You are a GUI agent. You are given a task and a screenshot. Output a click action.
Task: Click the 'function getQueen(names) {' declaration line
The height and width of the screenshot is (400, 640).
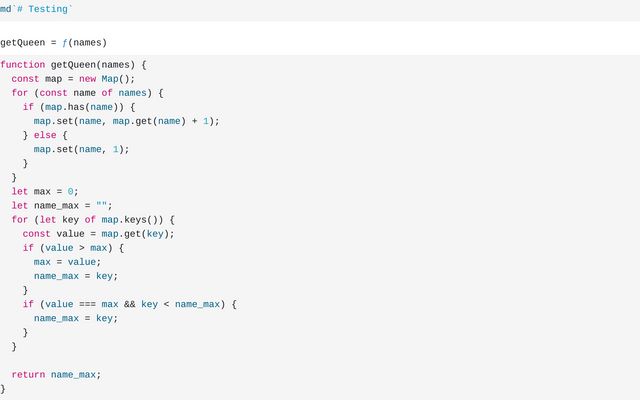tap(74, 65)
